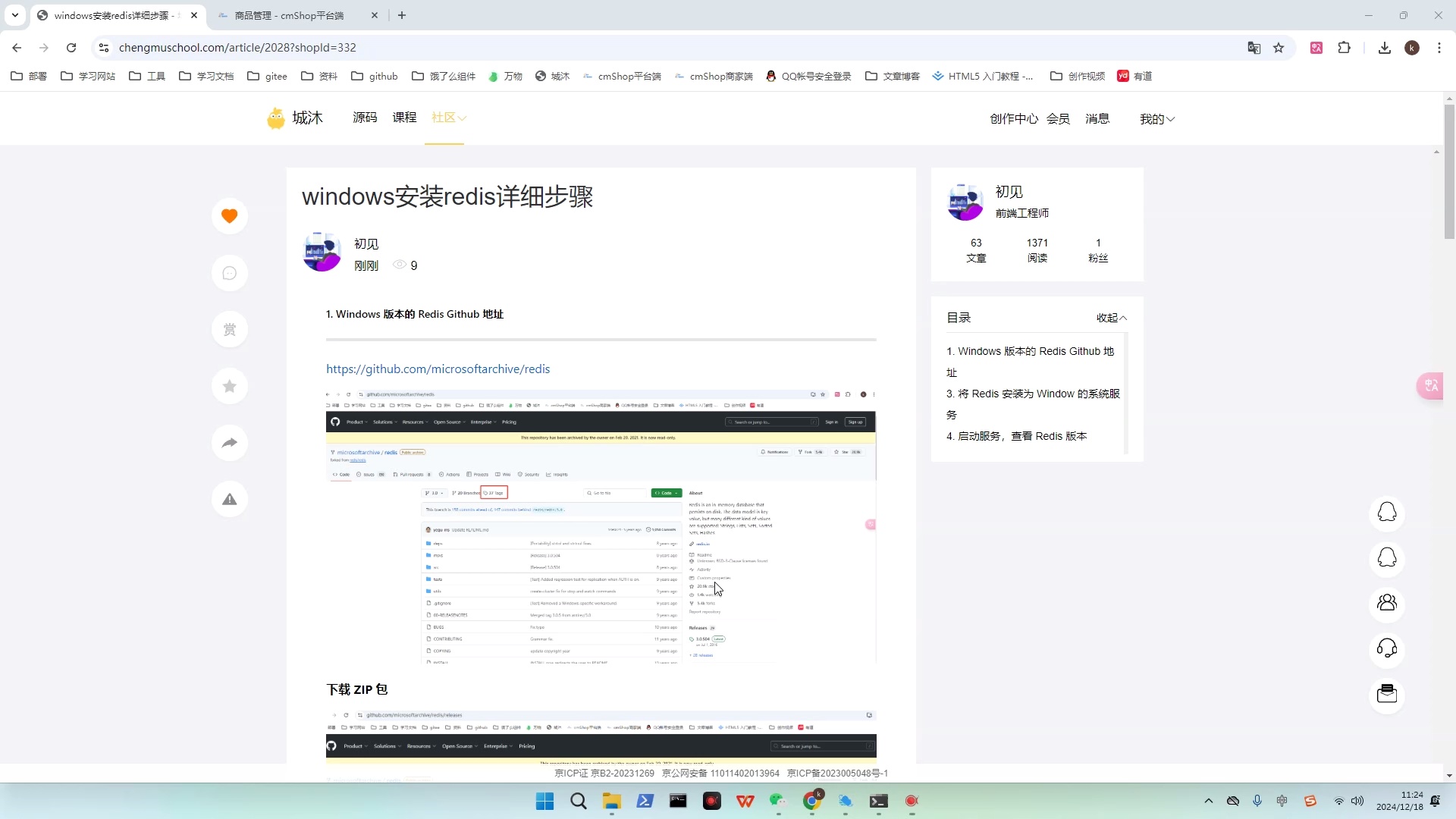
Task: Click the customer service headset icon
Action: 1388,649
